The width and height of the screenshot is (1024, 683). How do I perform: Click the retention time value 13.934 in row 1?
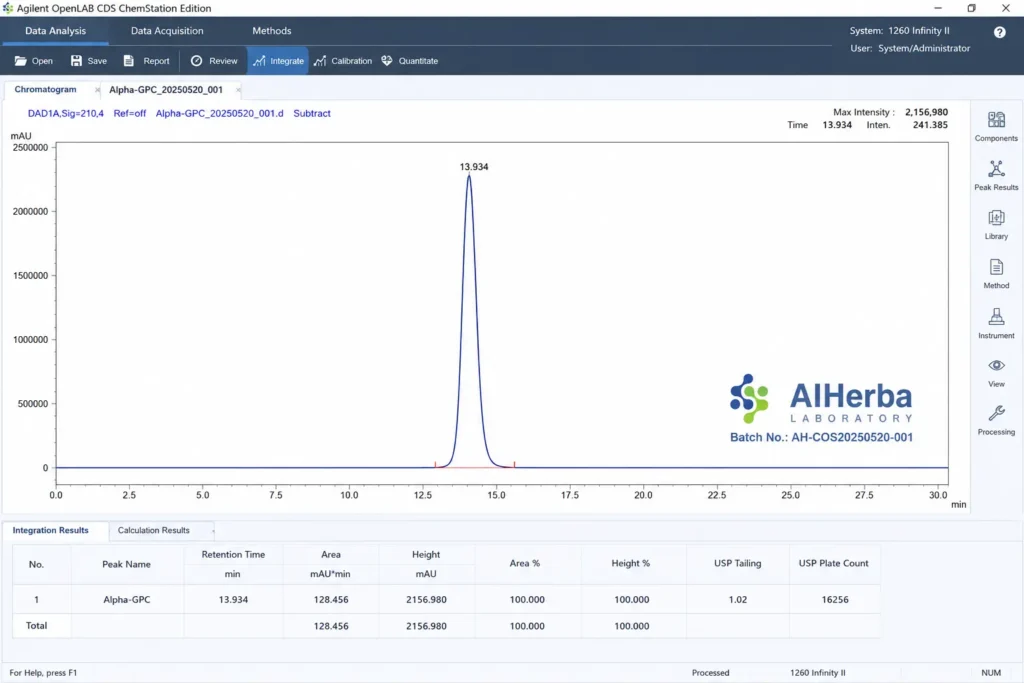pos(233,599)
